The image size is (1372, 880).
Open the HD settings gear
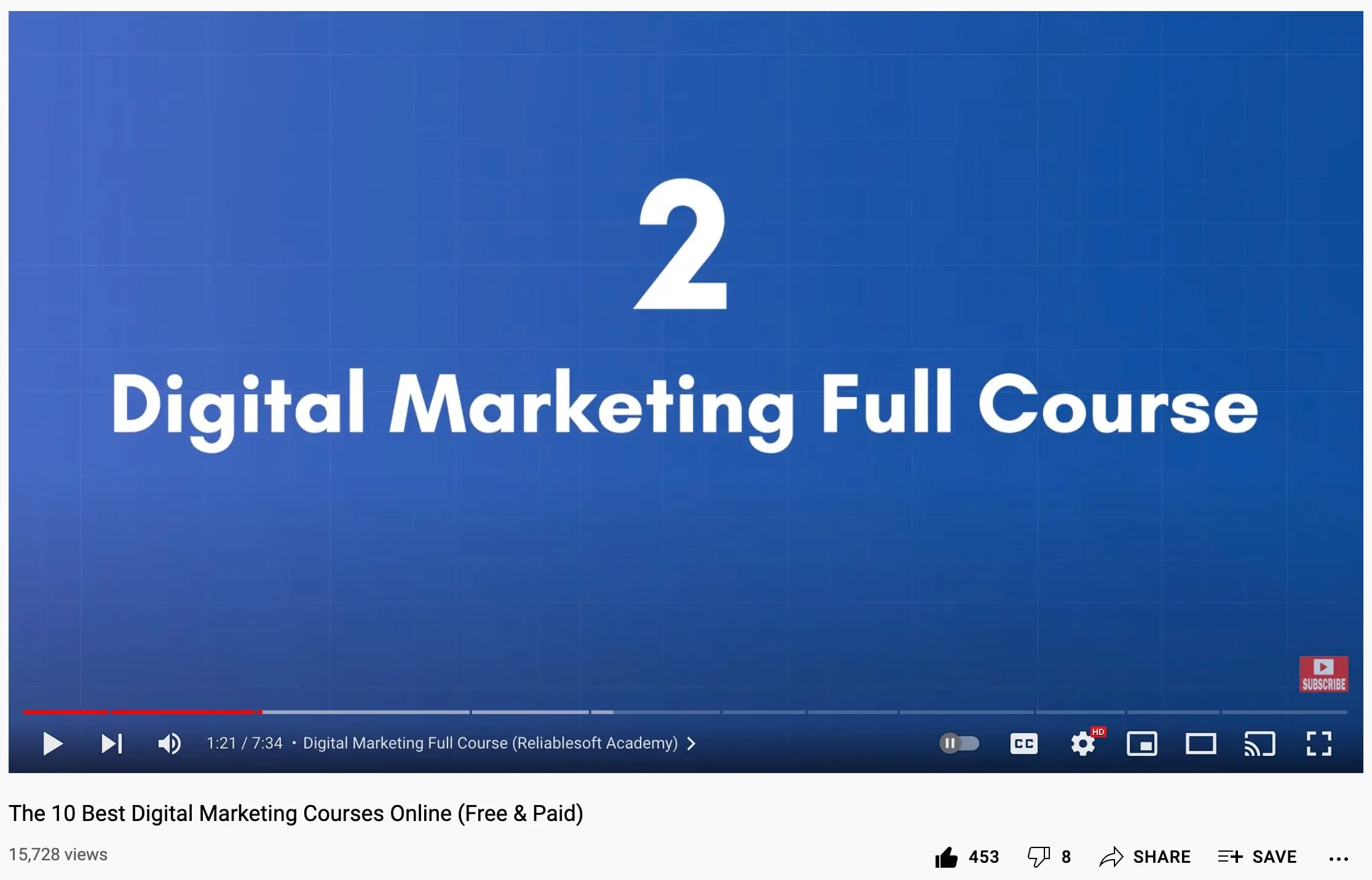[x=1083, y=744]
